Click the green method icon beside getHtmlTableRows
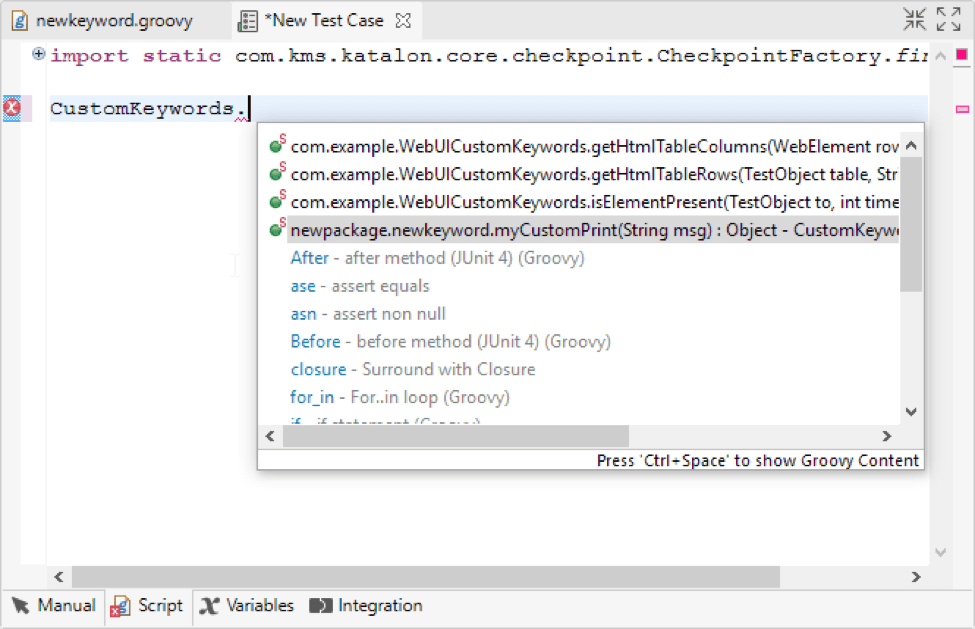This screenshot has height=629, width=975. 277,172
